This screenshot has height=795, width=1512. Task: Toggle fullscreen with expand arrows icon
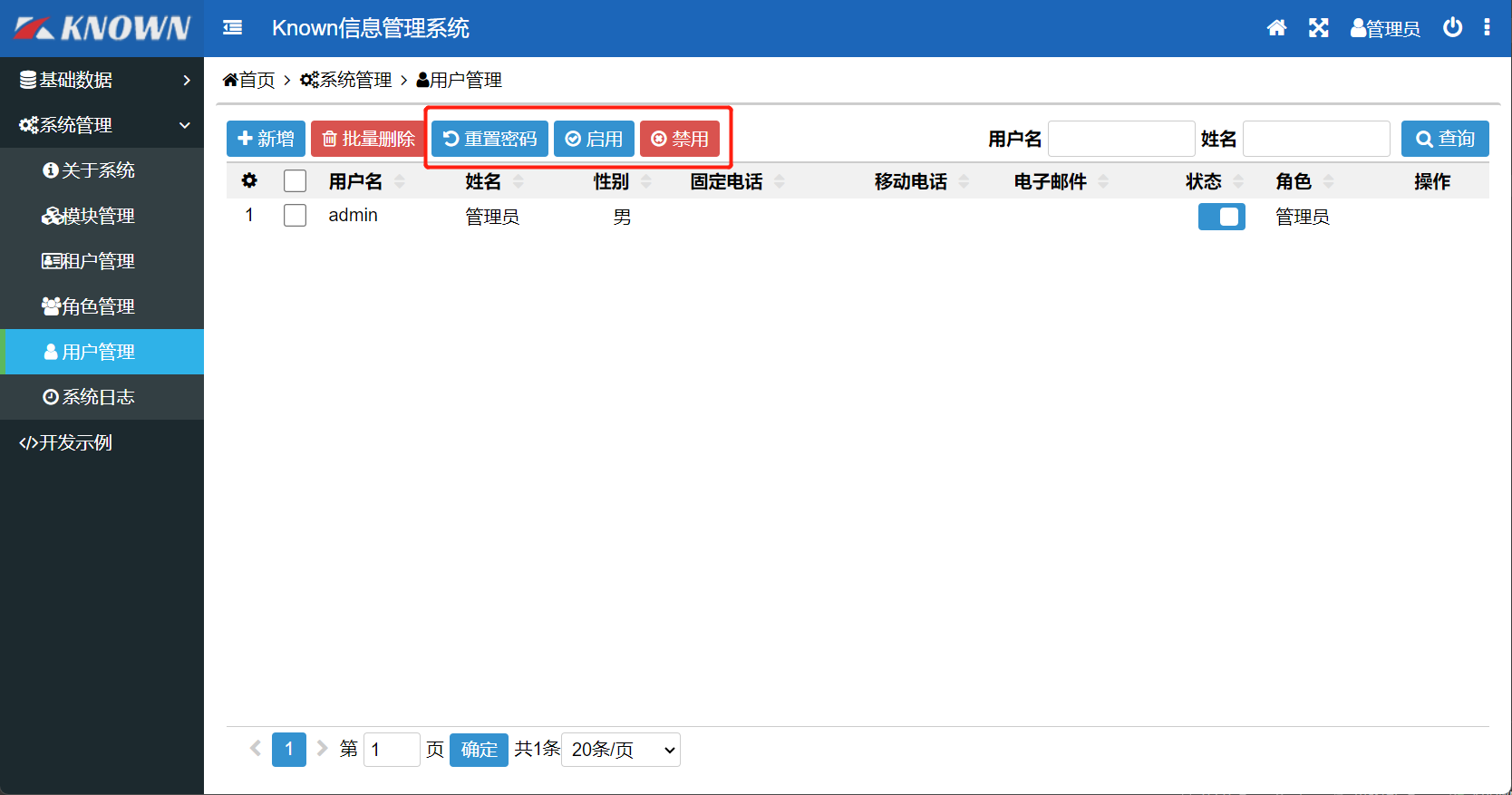[x=1319, y=28]
